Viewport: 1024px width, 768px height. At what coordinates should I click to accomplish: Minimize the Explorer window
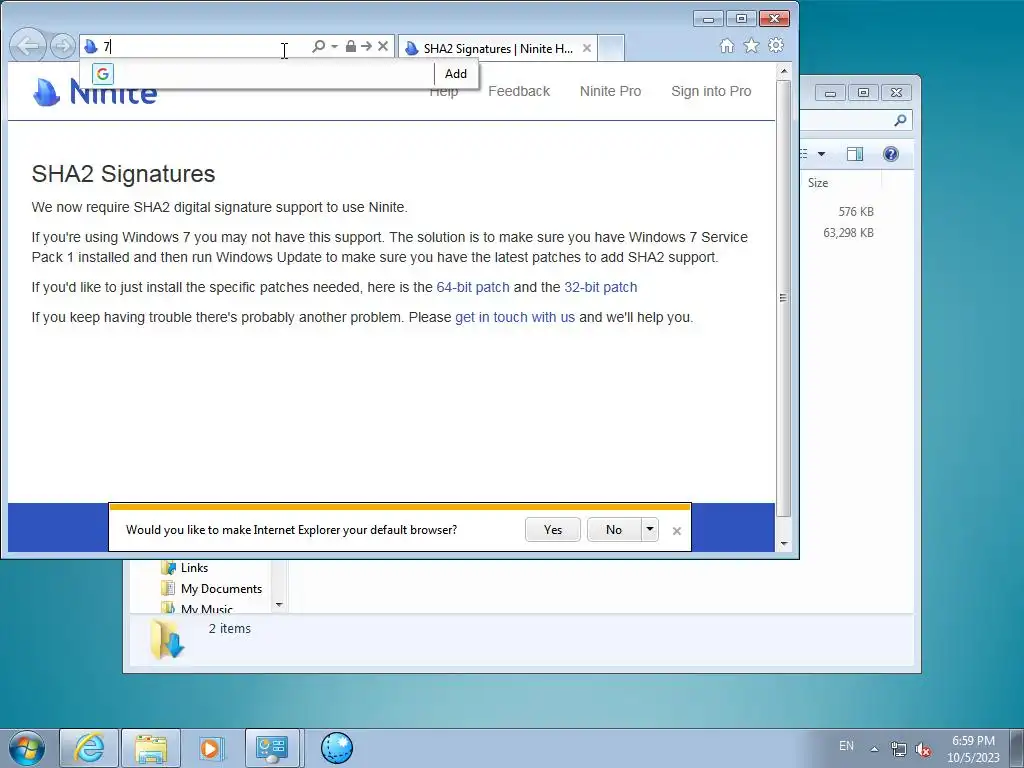coord(830,93)
